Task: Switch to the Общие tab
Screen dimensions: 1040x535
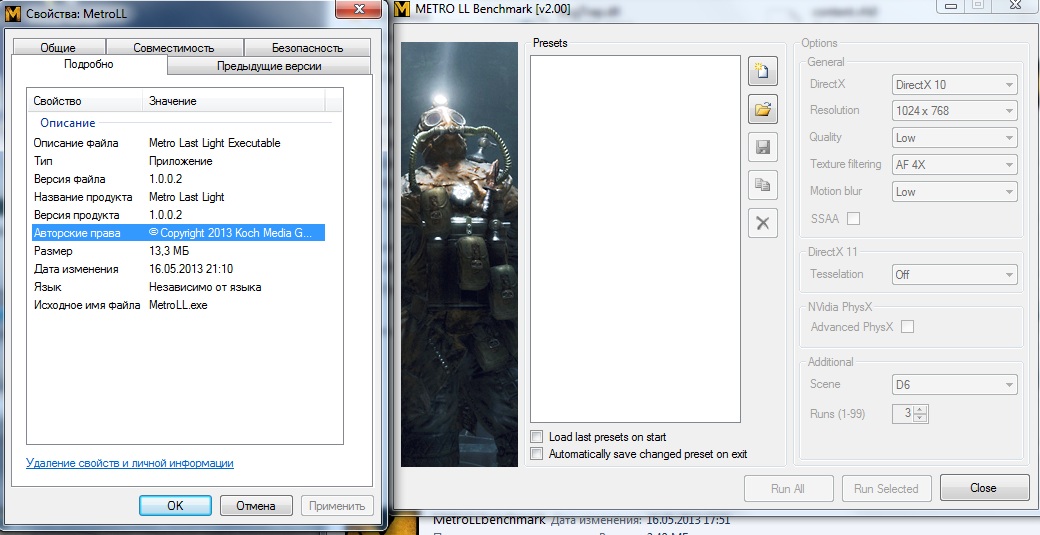Action: click(x=58, y=48)
